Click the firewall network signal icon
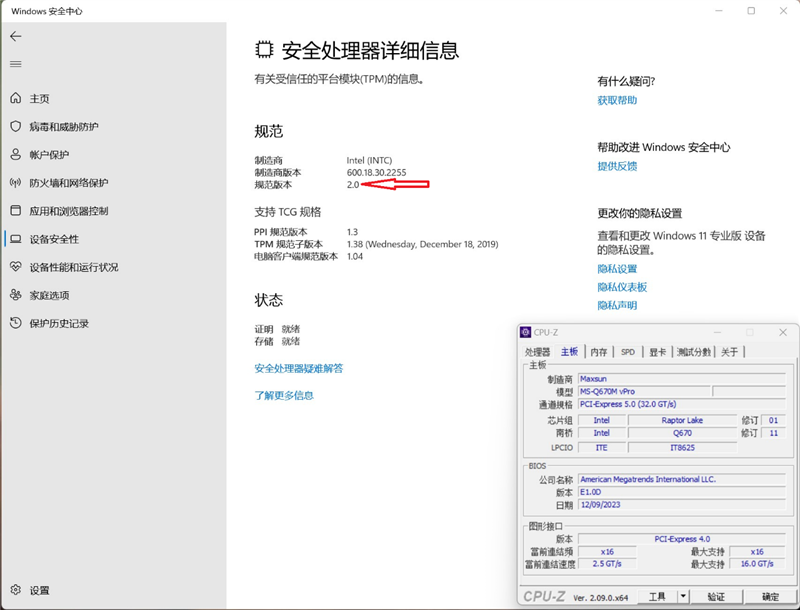 click(16, 182)
